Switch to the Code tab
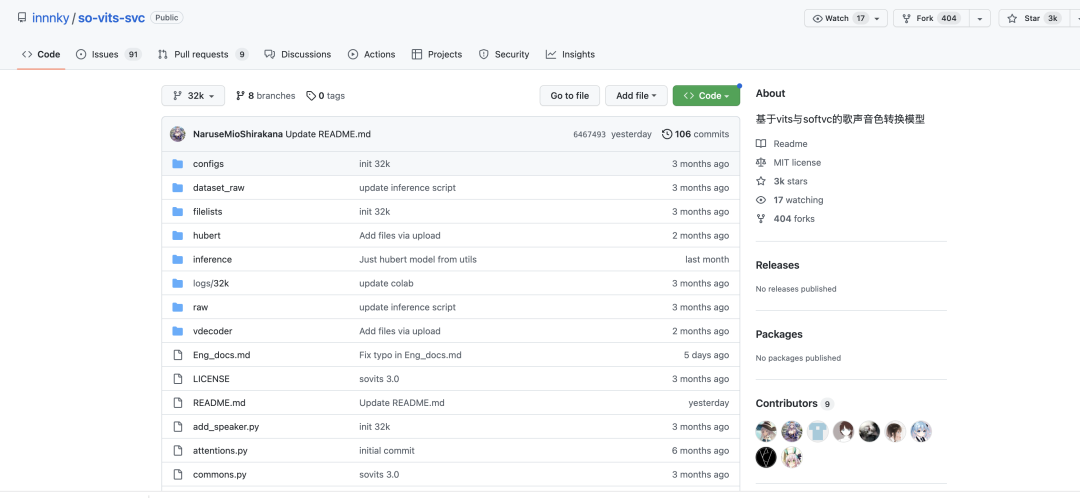1080x498 pixels. coord(41,54)
